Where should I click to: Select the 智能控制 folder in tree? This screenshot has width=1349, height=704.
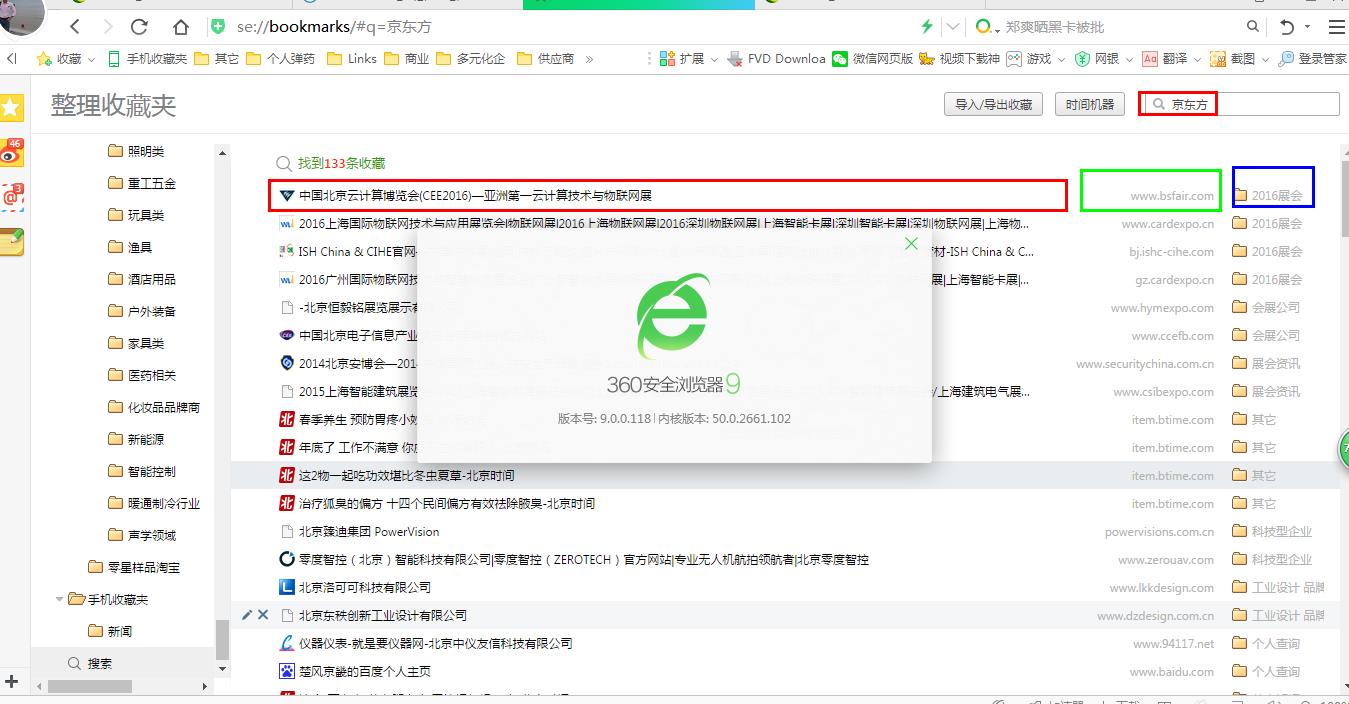[x=151, y=471]
